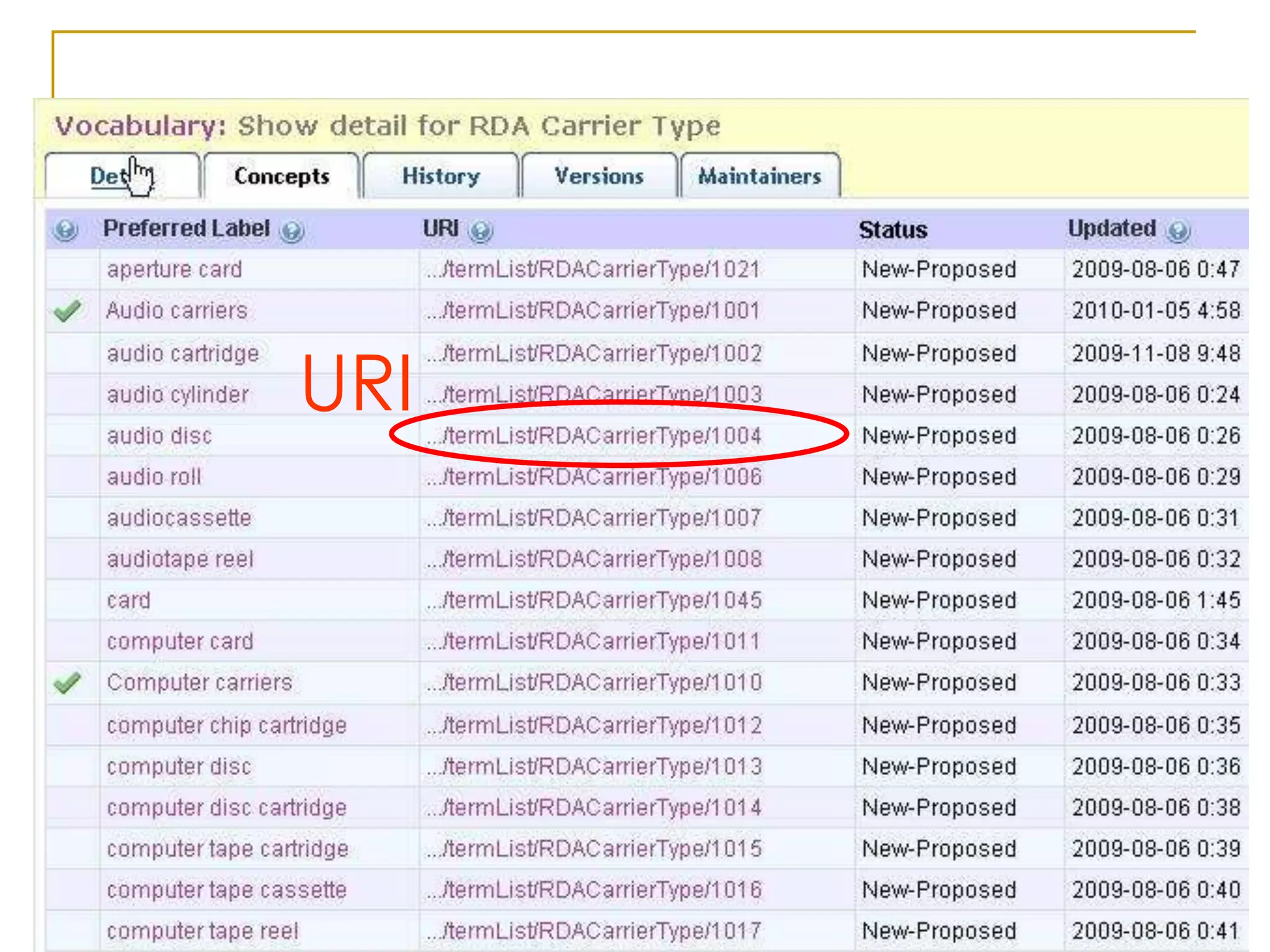This screenshot has width=1270, height=952.
Task: Click help icon beside Preferred Label header
Action: [x=291, y=231]
